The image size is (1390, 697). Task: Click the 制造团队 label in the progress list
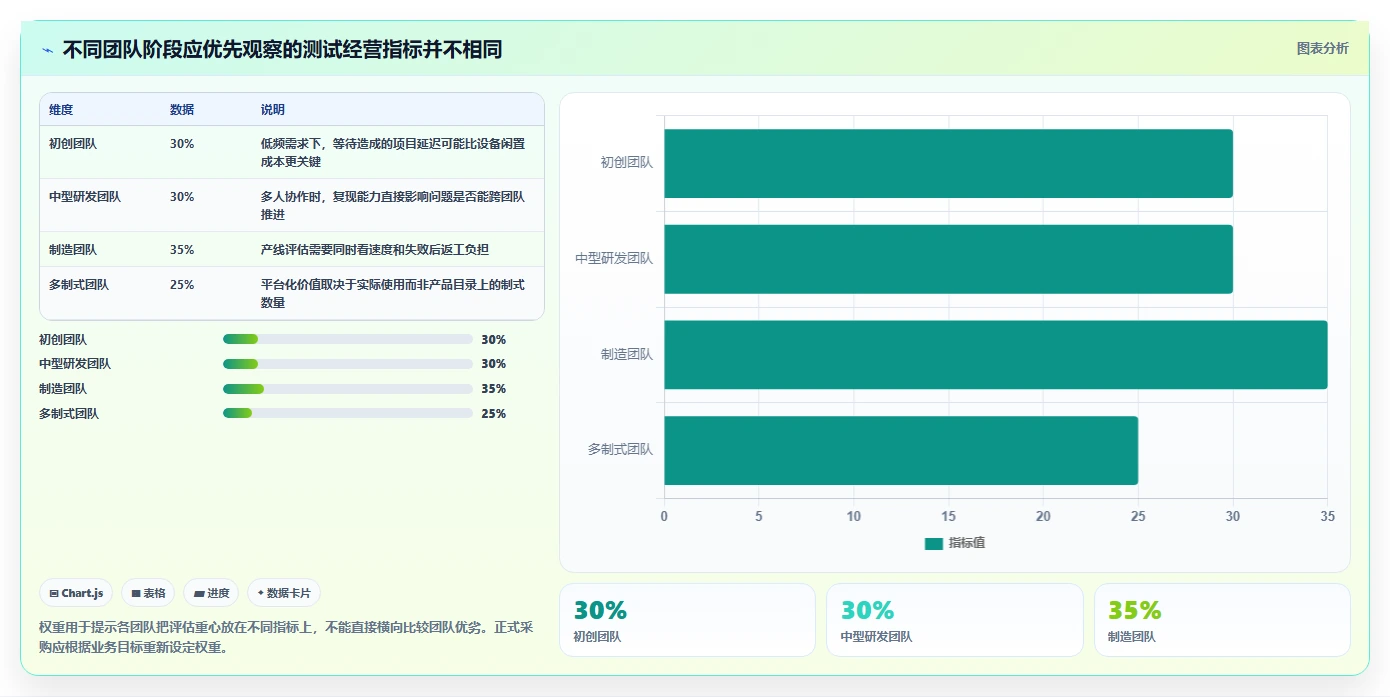tap(63, 389)
